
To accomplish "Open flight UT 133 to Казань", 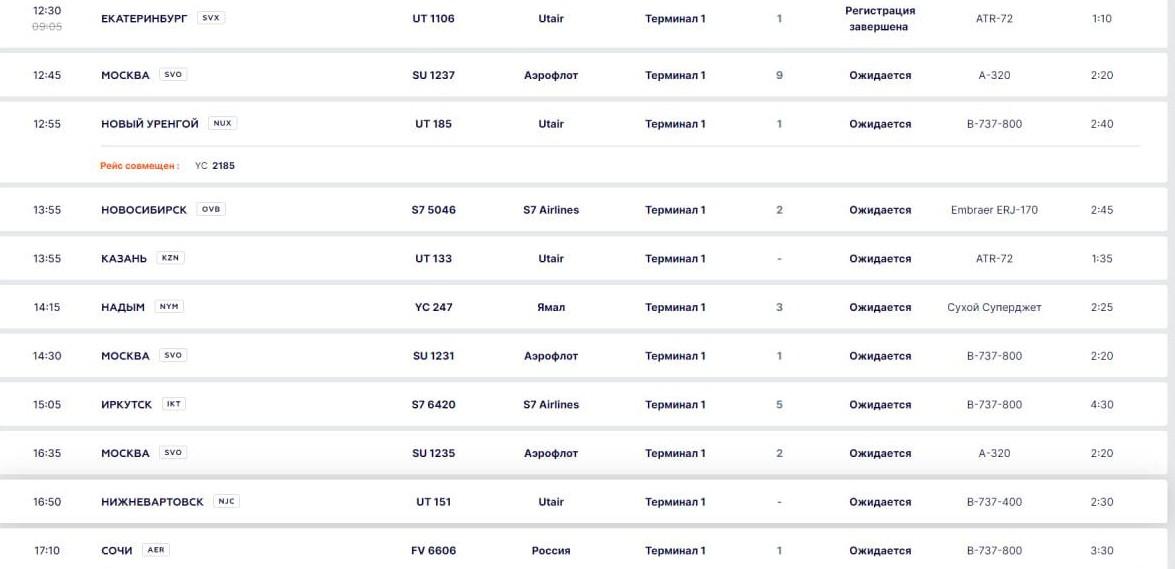I will click(433, 258).
